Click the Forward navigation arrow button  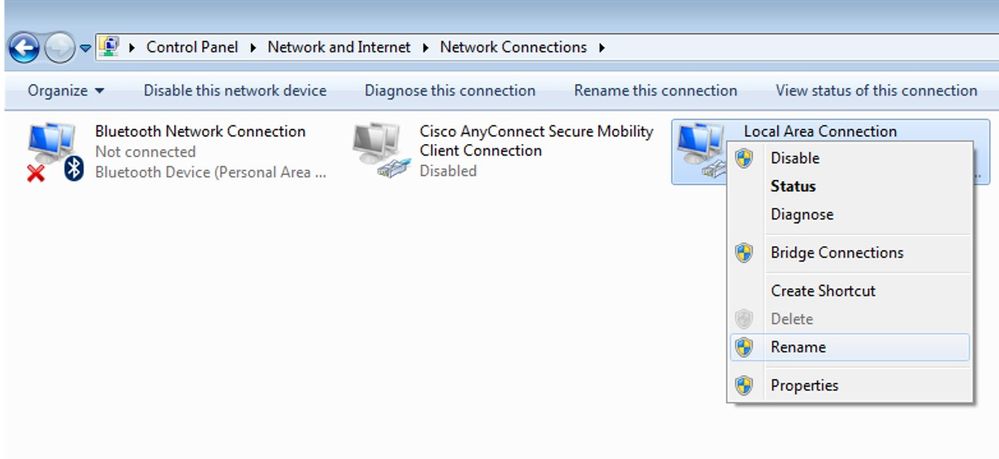pos(58,47)
